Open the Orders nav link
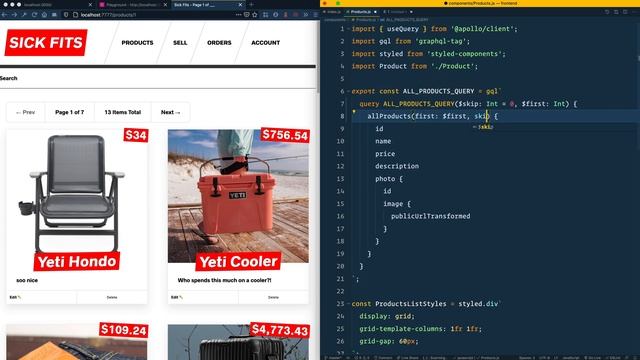This screenshot has width=640, height=360. click(219, 42)
